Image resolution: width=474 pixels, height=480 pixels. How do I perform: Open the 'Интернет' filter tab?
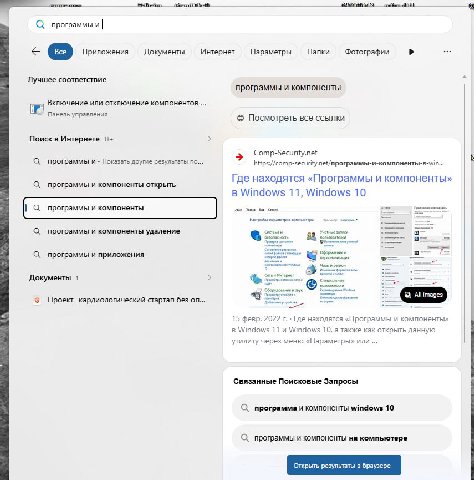coord(218,52)
